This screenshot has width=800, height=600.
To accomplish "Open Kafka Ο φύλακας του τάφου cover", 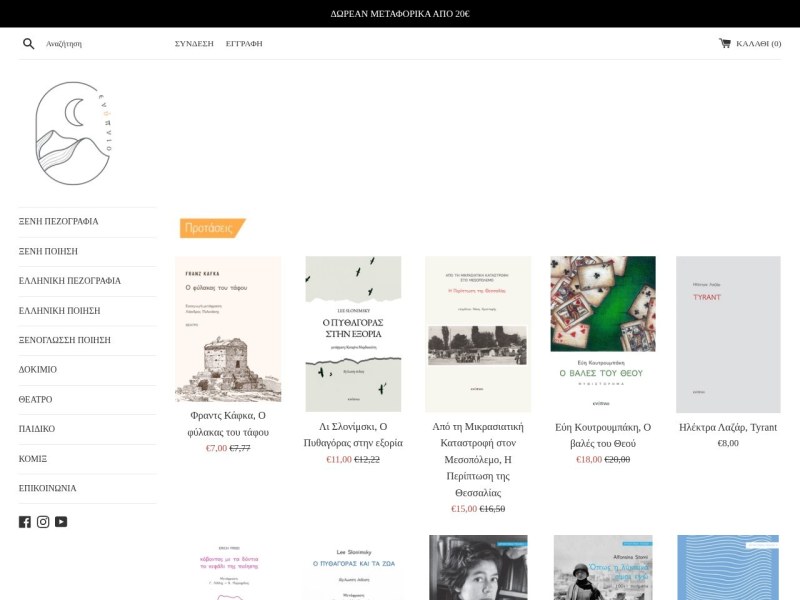I will (228, 329).
